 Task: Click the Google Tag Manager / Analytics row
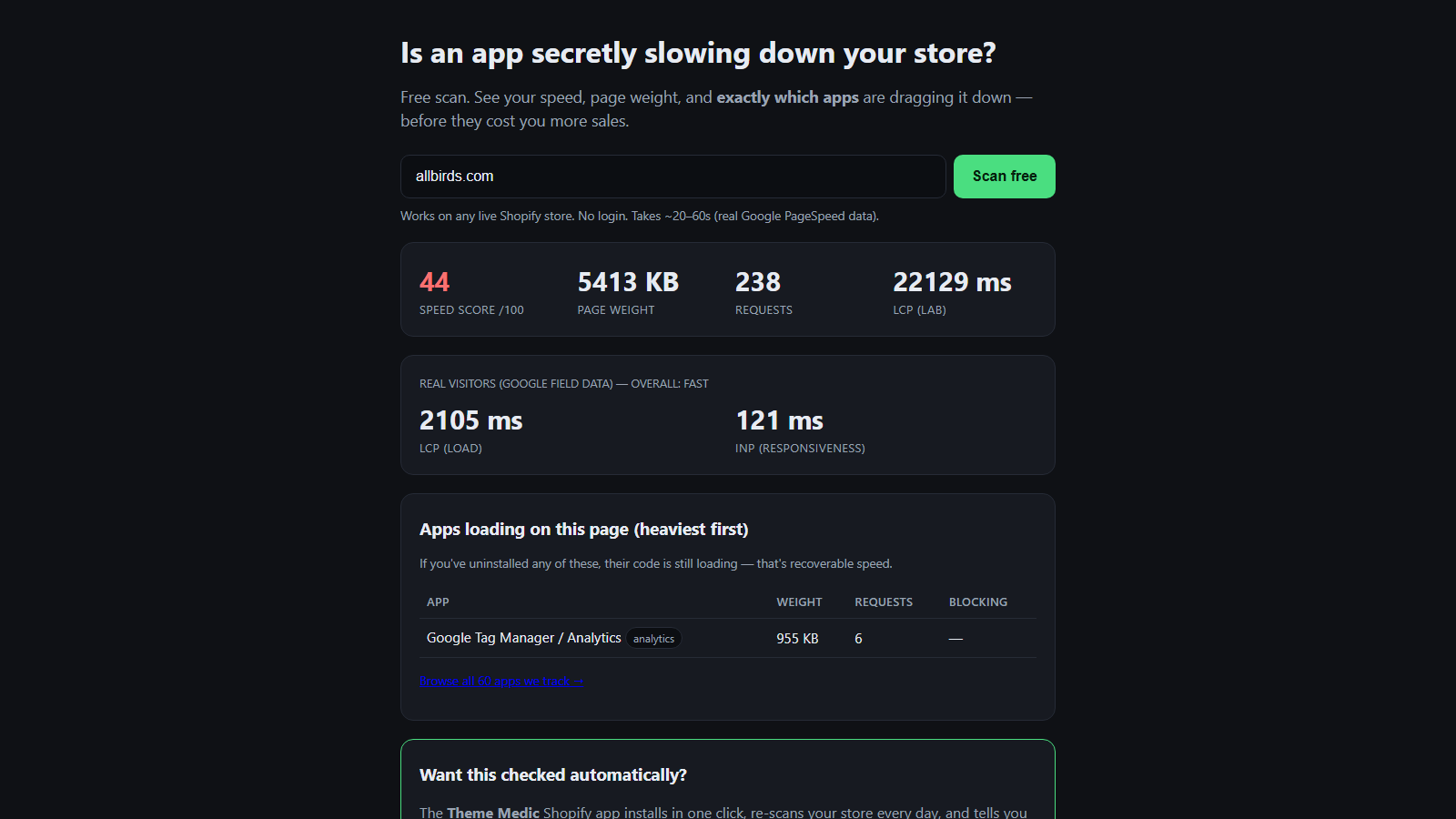728,638
